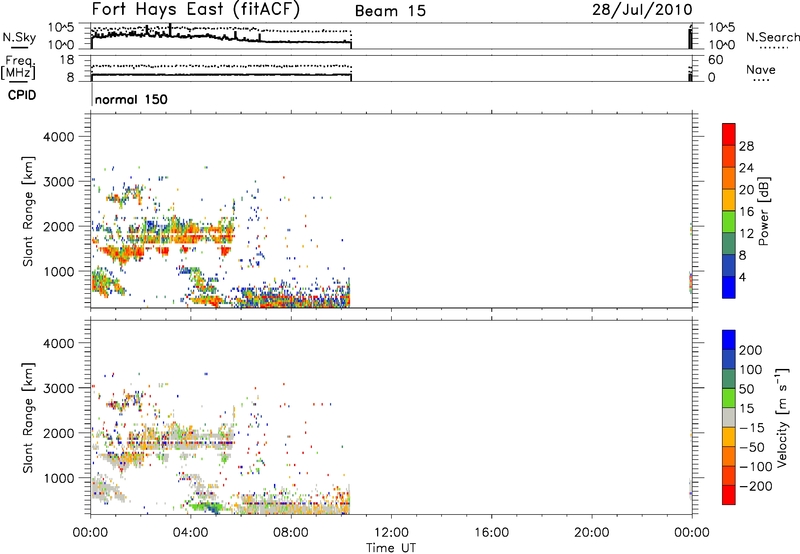Click the red segment of the Power colorbar
Image resolution: width=800 pixels, height=554 pixels.
729,134
